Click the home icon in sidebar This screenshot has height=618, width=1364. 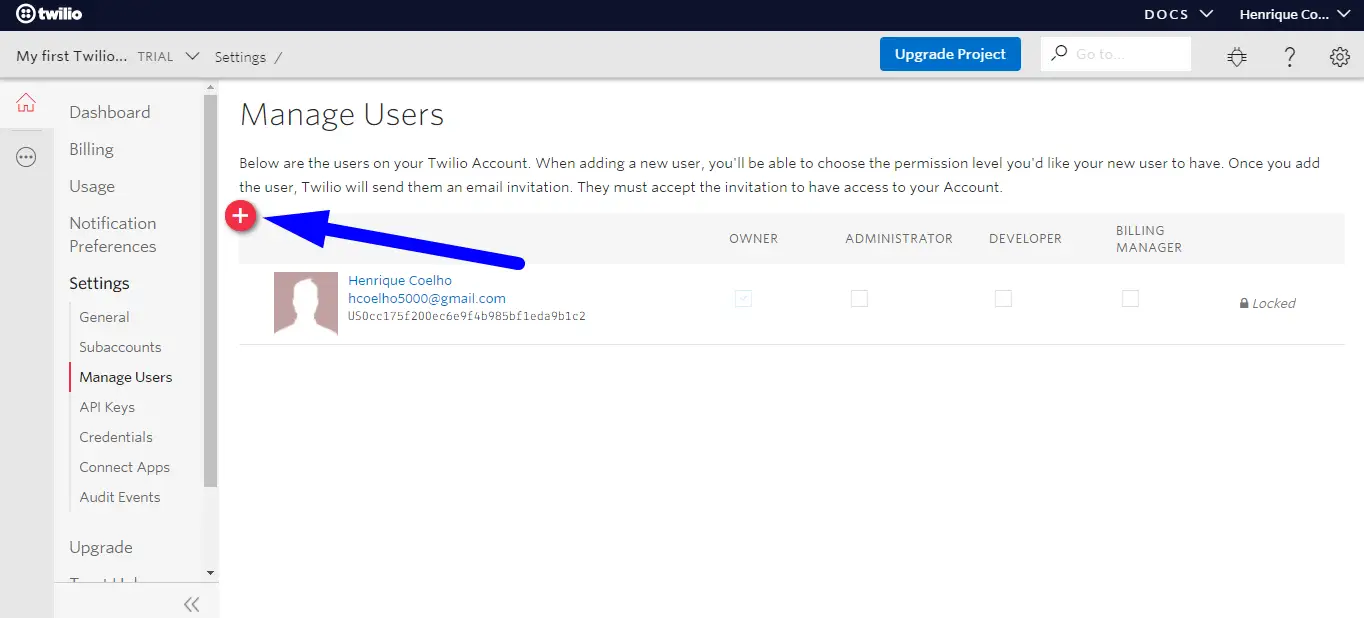26,103
